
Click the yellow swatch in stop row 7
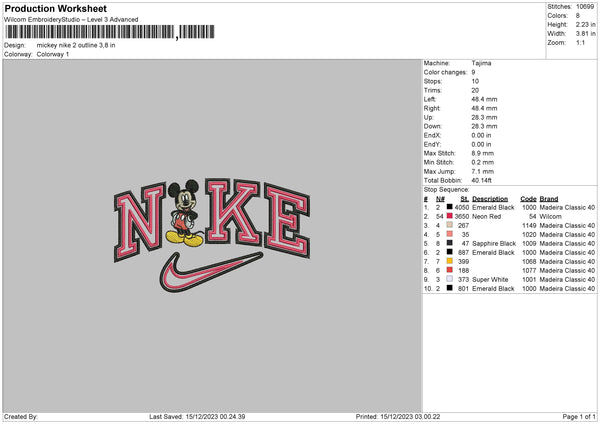click(450, 261)
